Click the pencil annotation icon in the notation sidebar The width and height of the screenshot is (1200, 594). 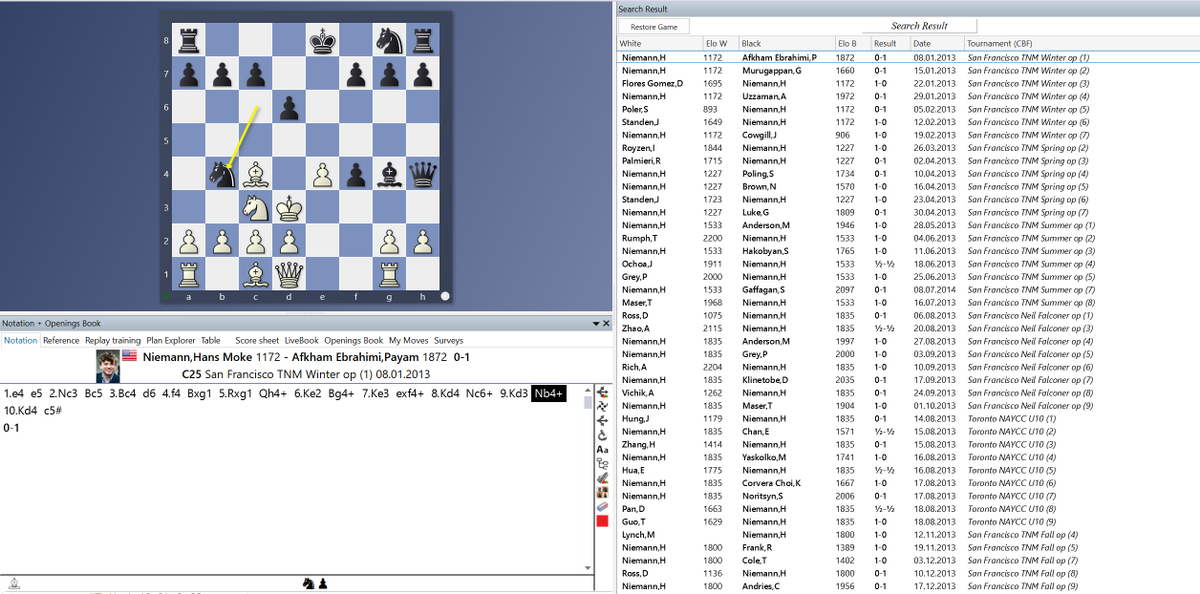(x=602, y=478)
